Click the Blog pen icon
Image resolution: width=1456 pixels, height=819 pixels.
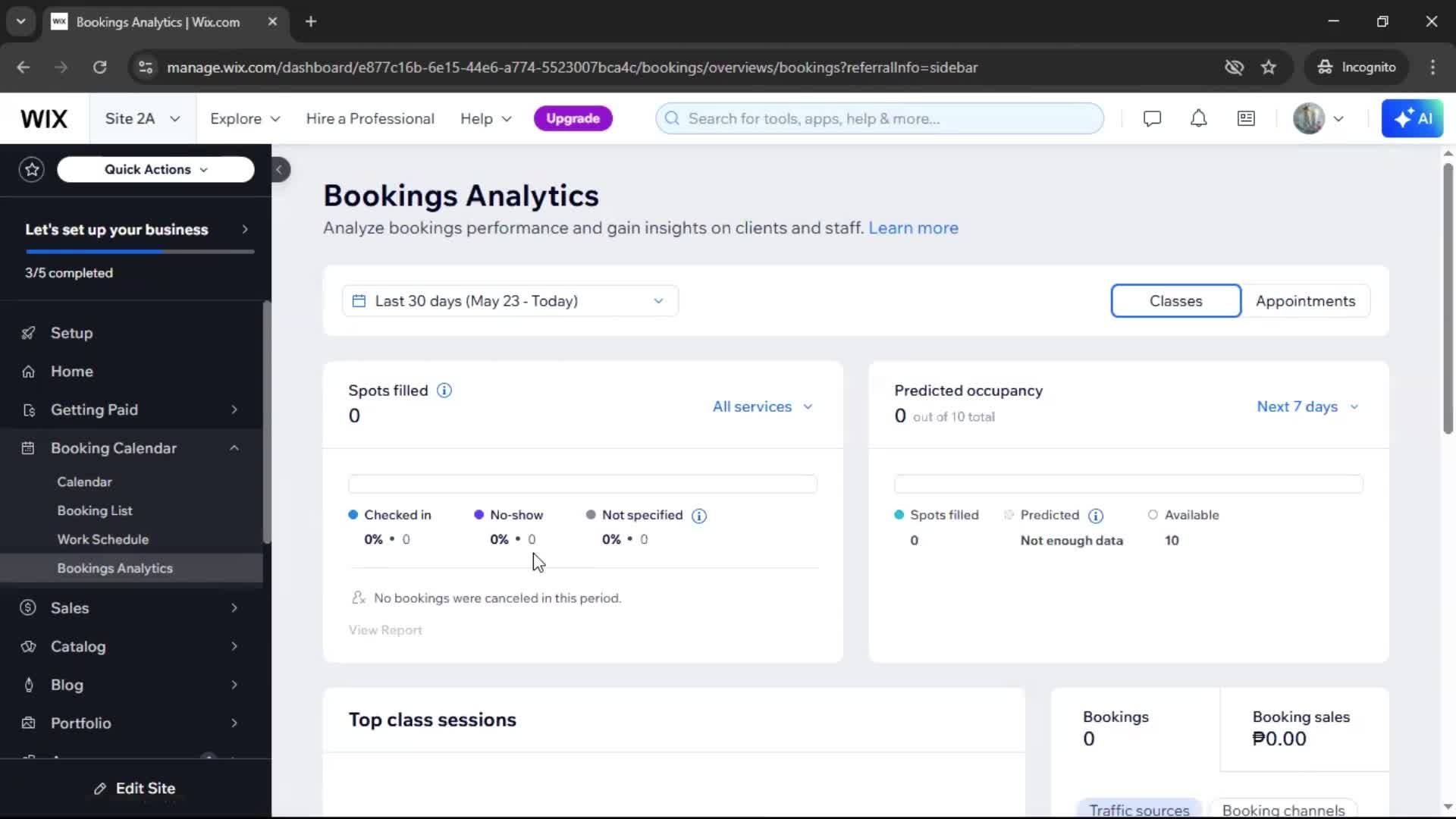28,685
